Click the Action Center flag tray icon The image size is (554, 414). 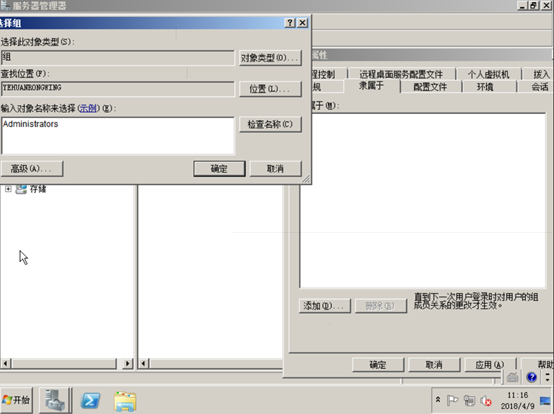tap(452, 401)
